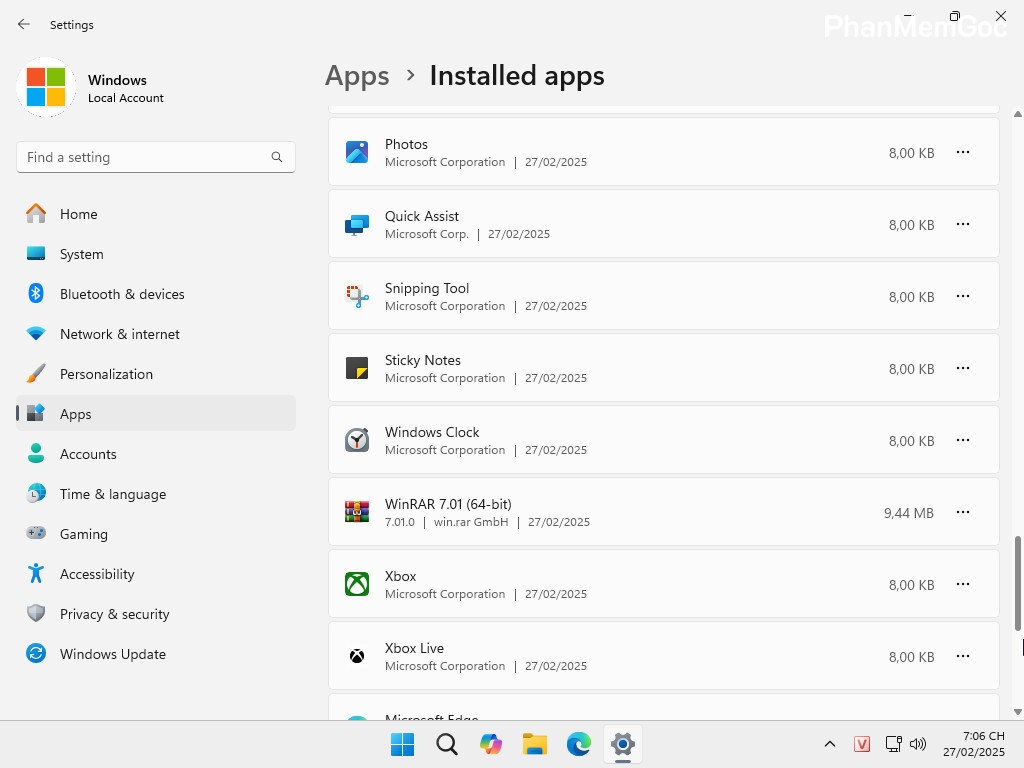Click the Xbox Live icon
The image size is (1024, 768).
(x=357, y=656)
